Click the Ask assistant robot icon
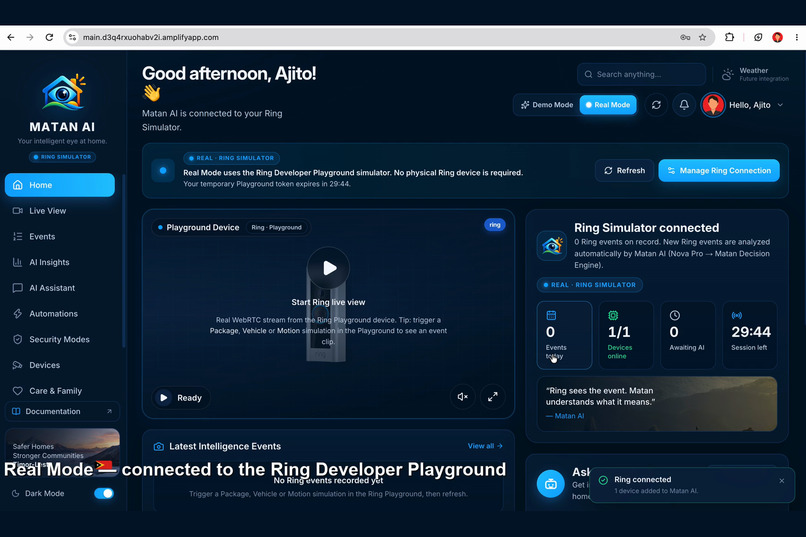806x537 pixels. [551, 484]
